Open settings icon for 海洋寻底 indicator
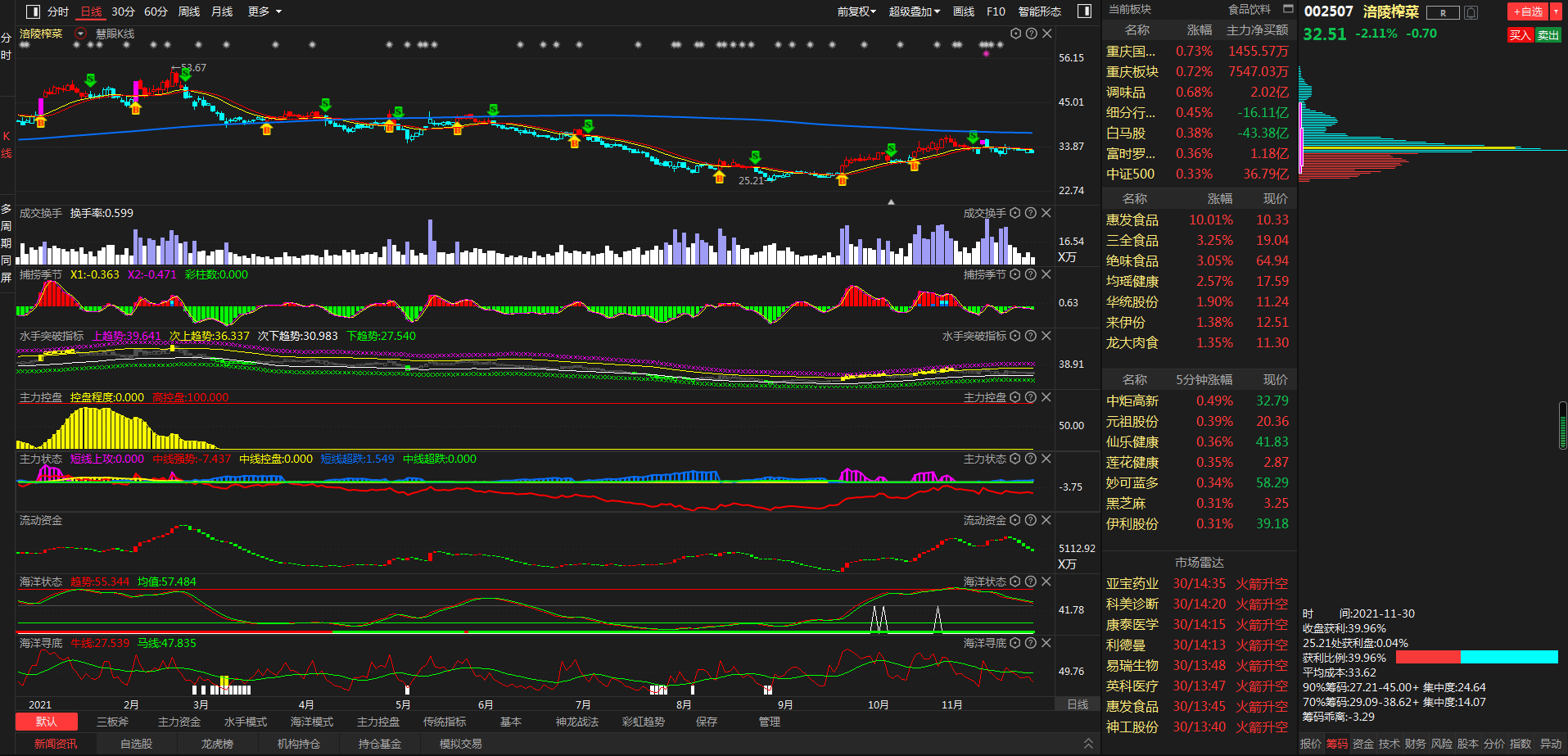 pos(1015,643)
